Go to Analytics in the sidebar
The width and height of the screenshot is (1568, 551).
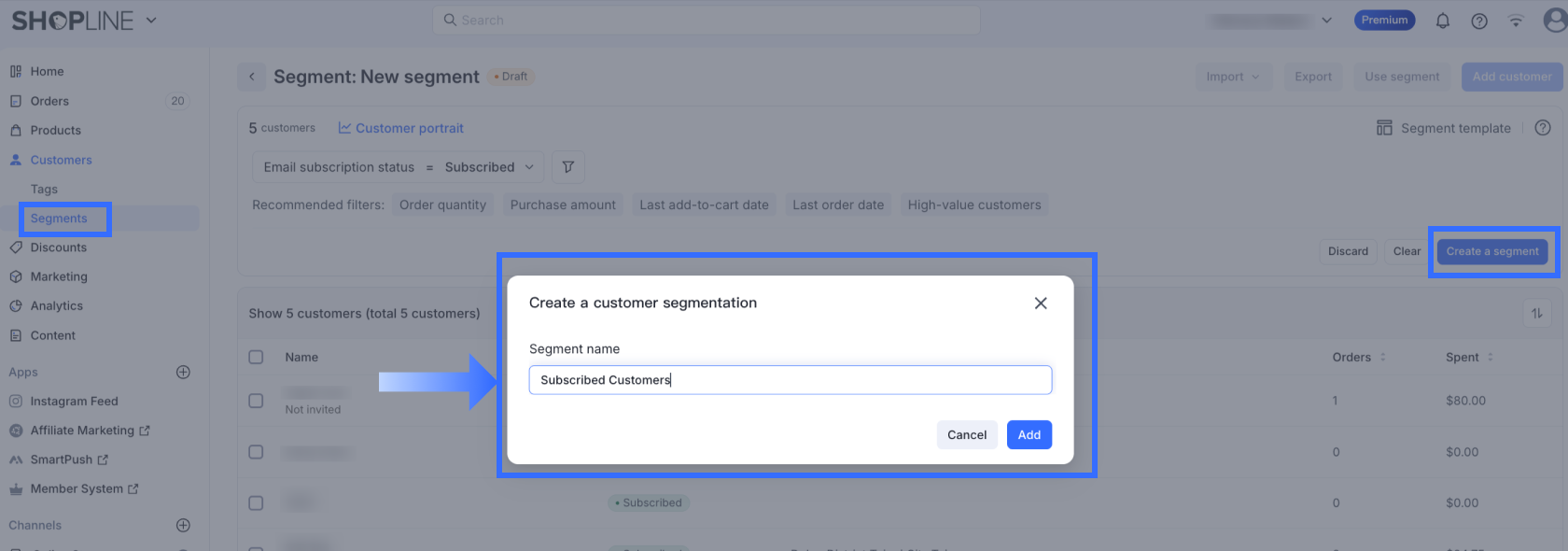pyautogui.click(x=56, y=305)
